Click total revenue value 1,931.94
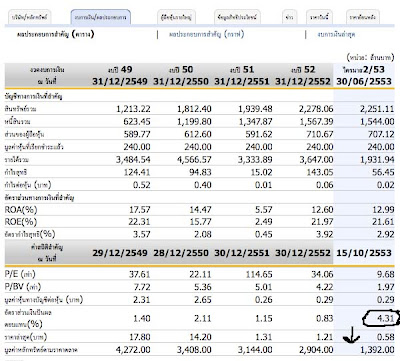400x361 pixels. click(377, 160)
